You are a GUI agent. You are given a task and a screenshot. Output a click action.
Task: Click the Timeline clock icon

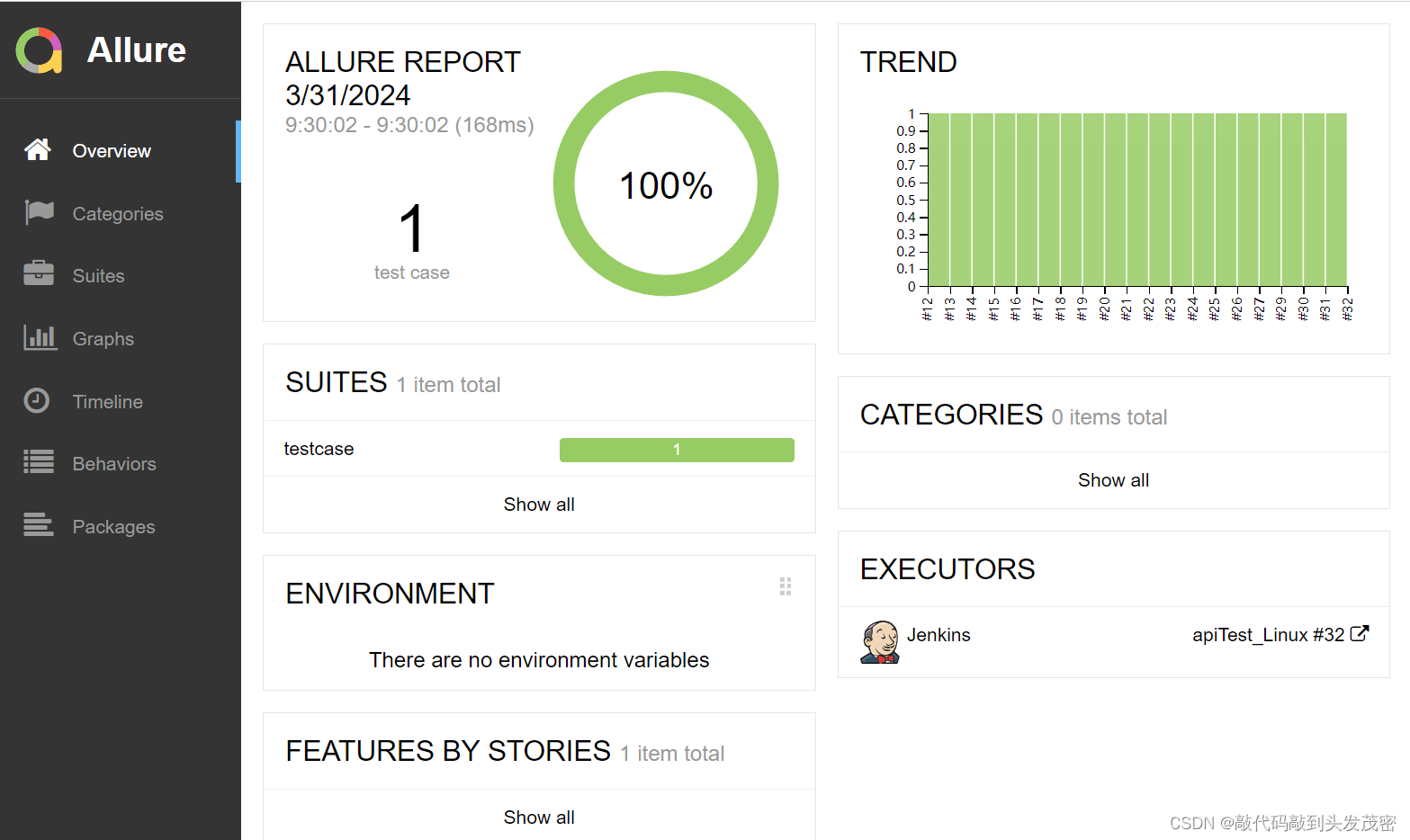pos(37,400)
